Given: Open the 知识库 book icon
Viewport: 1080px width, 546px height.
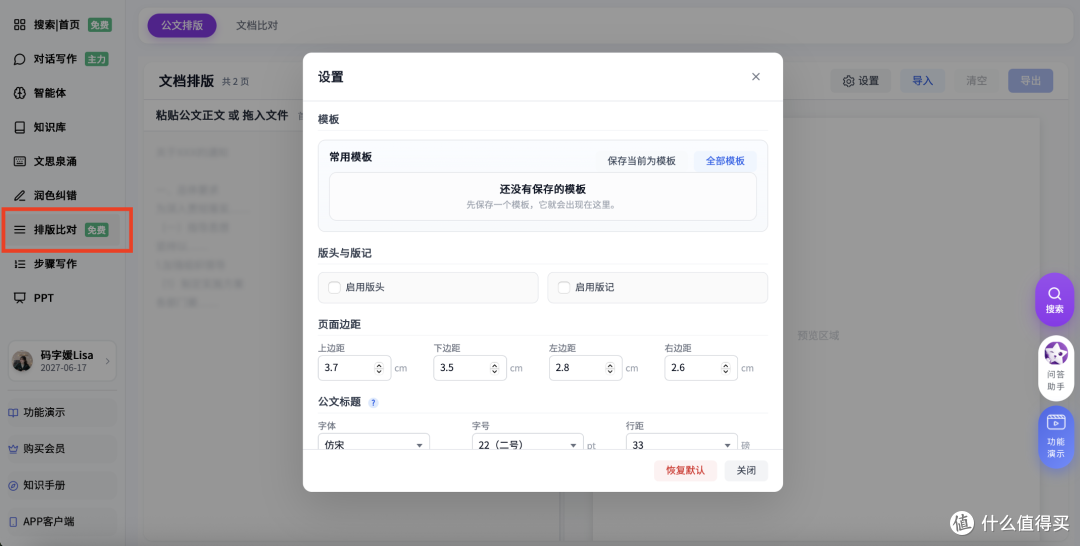Looking at the screenshot, I should coord(20,127).
